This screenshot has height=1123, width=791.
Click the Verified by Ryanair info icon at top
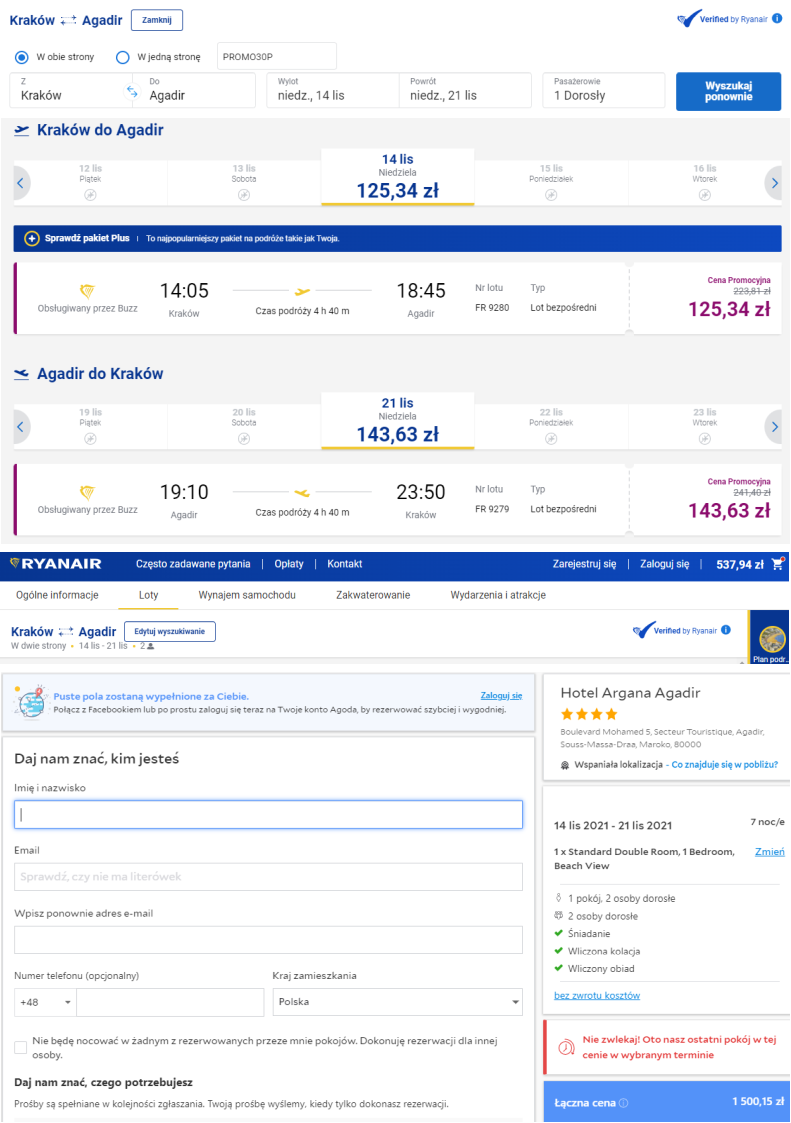pos(777,19)
